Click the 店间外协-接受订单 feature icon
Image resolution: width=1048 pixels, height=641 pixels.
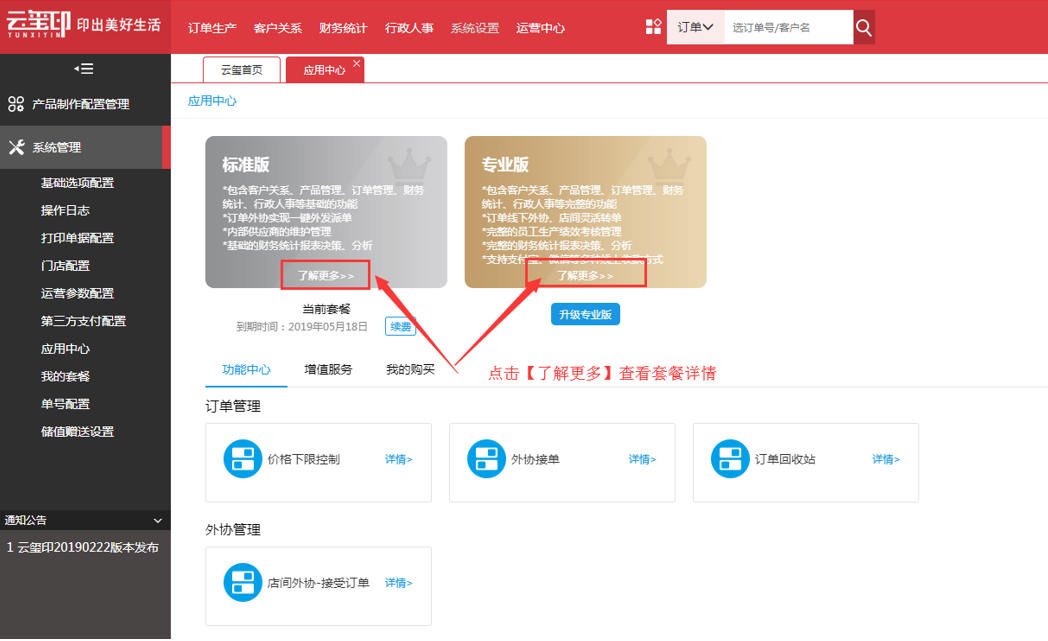point(242,582)
